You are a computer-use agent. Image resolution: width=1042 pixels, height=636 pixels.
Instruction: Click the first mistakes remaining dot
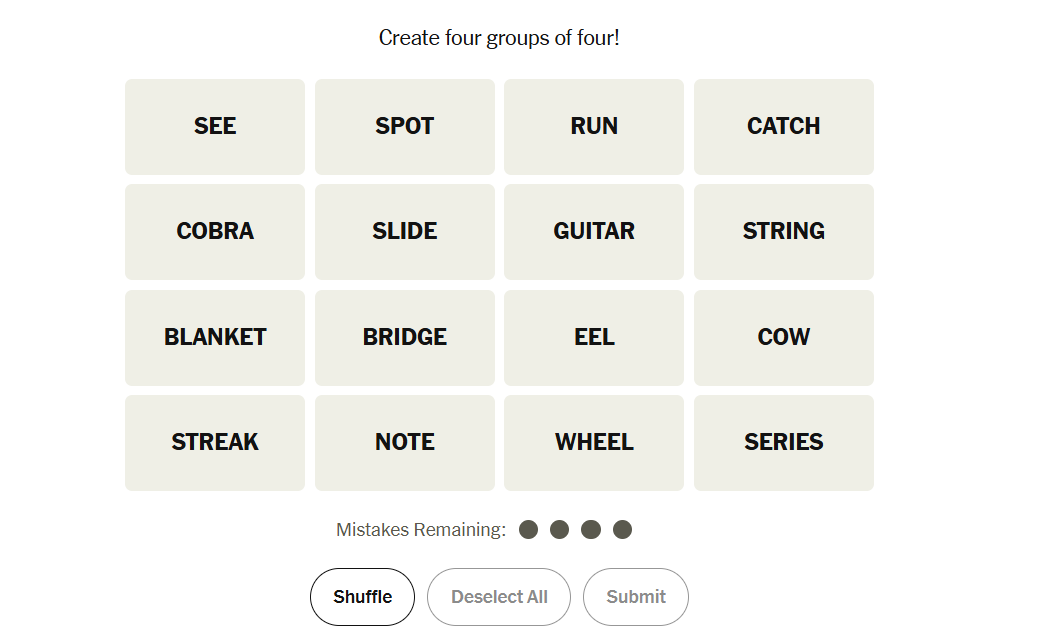click(x=529, y=530)
